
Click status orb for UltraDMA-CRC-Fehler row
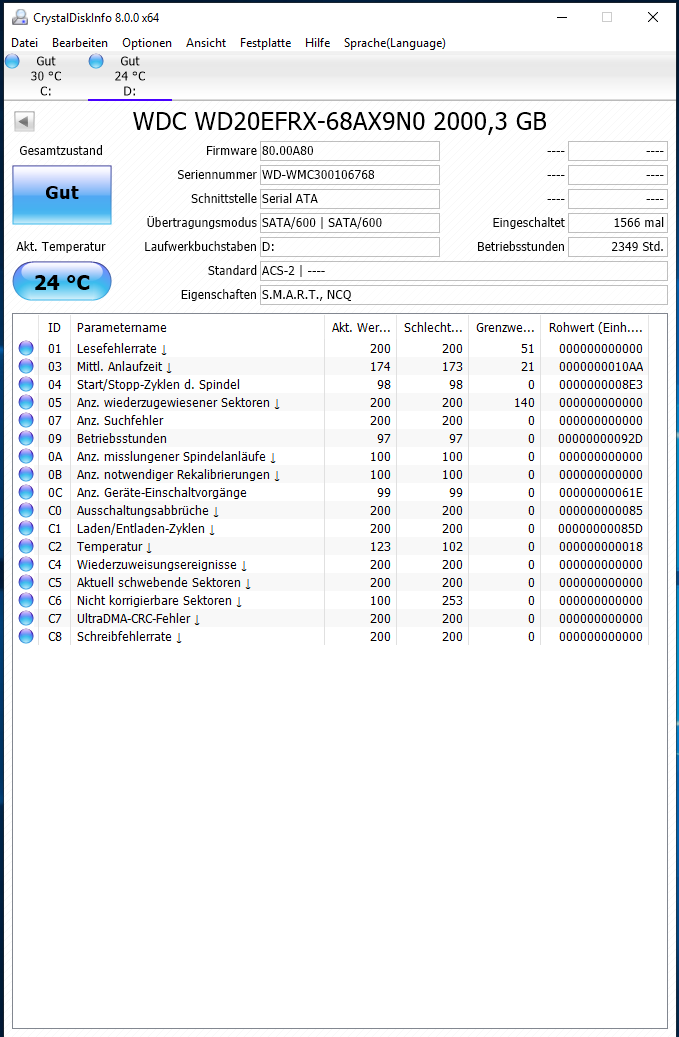tap(26, 619)
